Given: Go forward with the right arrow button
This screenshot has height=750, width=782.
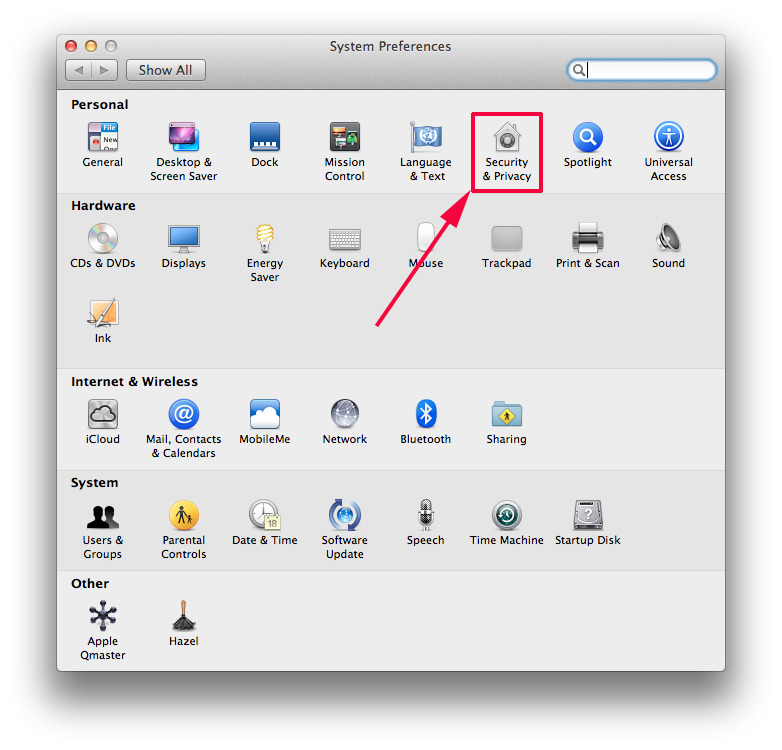Looking at the screenshot, I should coord(104,70).
